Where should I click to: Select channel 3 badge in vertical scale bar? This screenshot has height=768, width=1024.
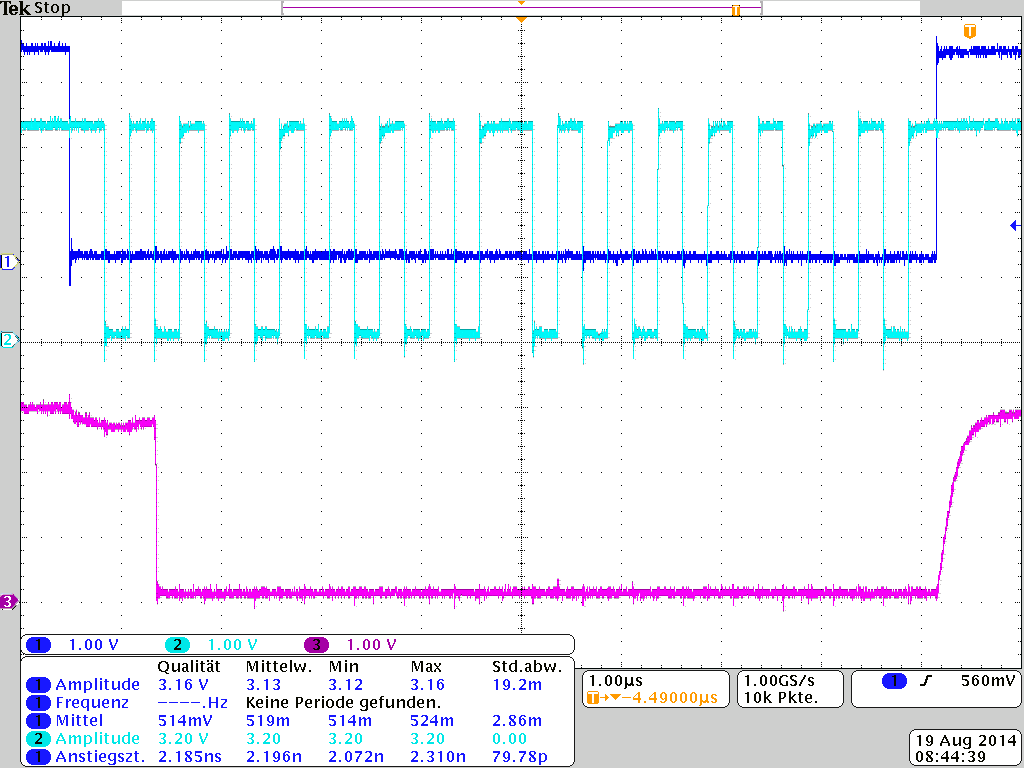pos(316,645)
